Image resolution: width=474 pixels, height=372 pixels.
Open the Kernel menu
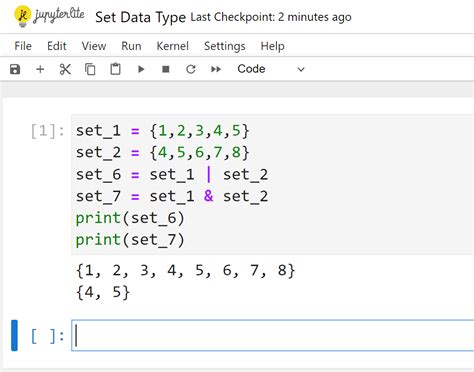coord(173,46)
